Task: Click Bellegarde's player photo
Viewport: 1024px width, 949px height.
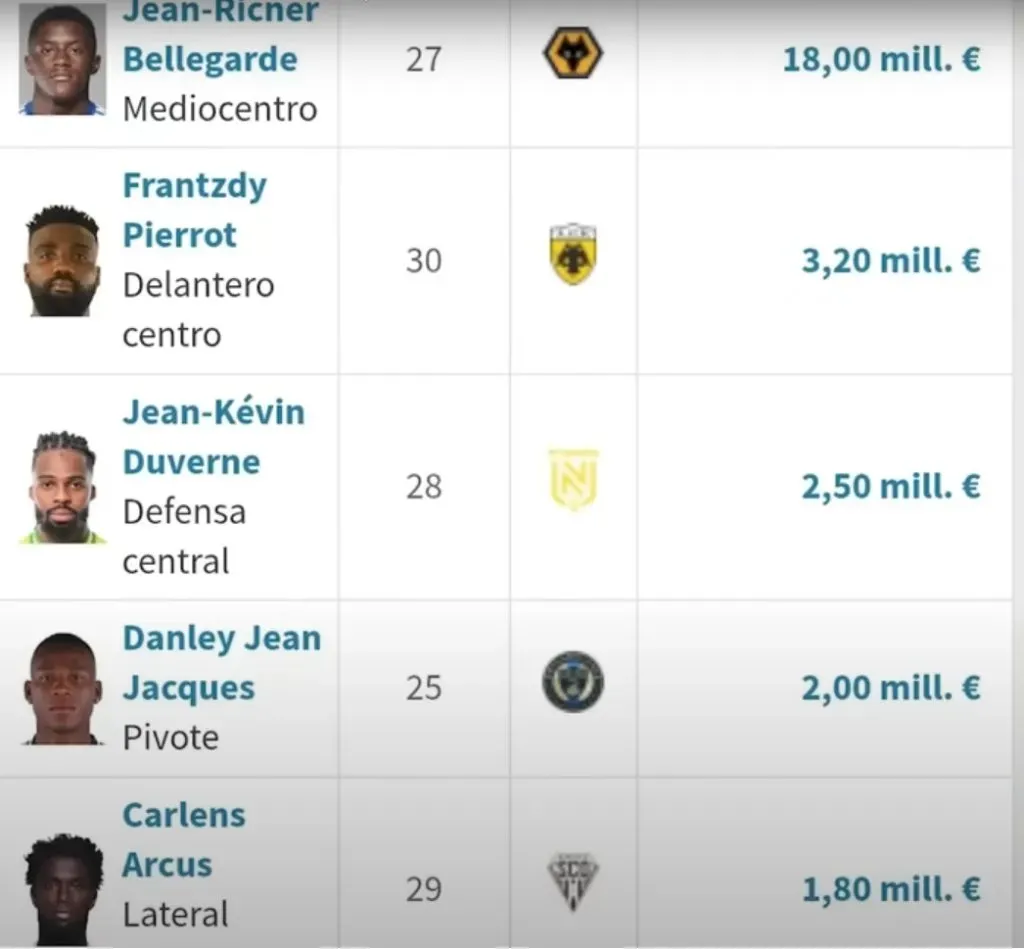Action: tap(62, 60)
